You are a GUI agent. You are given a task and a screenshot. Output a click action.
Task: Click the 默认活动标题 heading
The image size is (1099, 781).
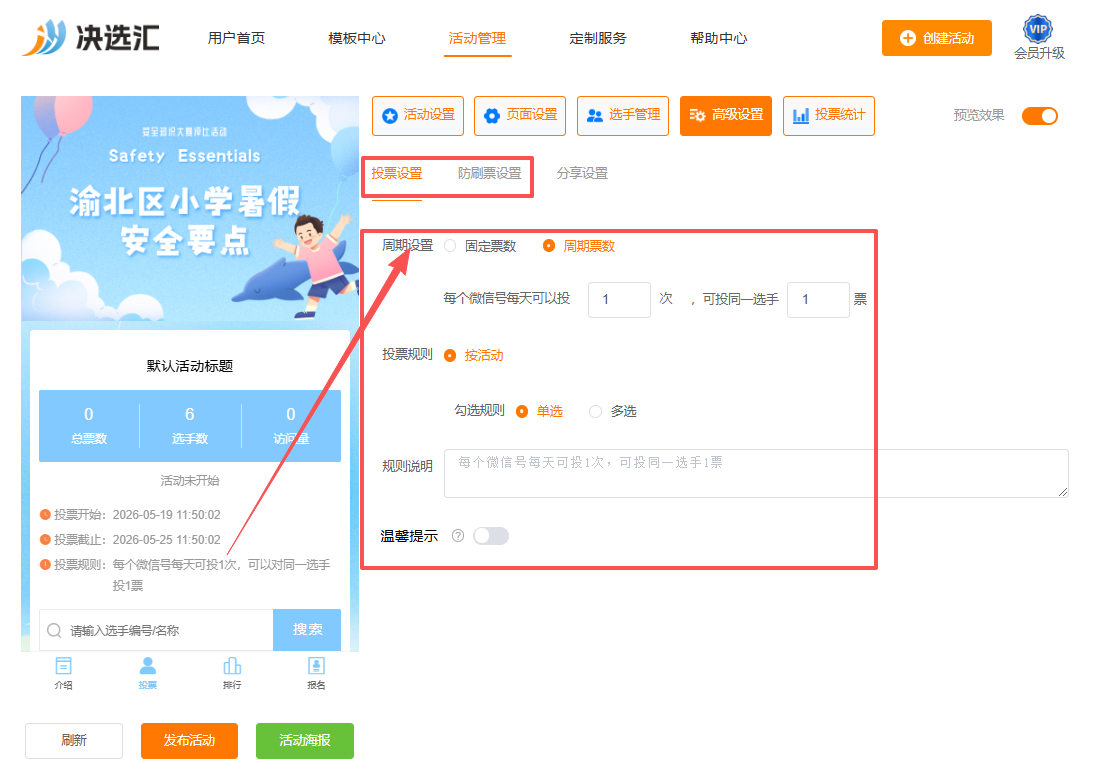(190, 366)
